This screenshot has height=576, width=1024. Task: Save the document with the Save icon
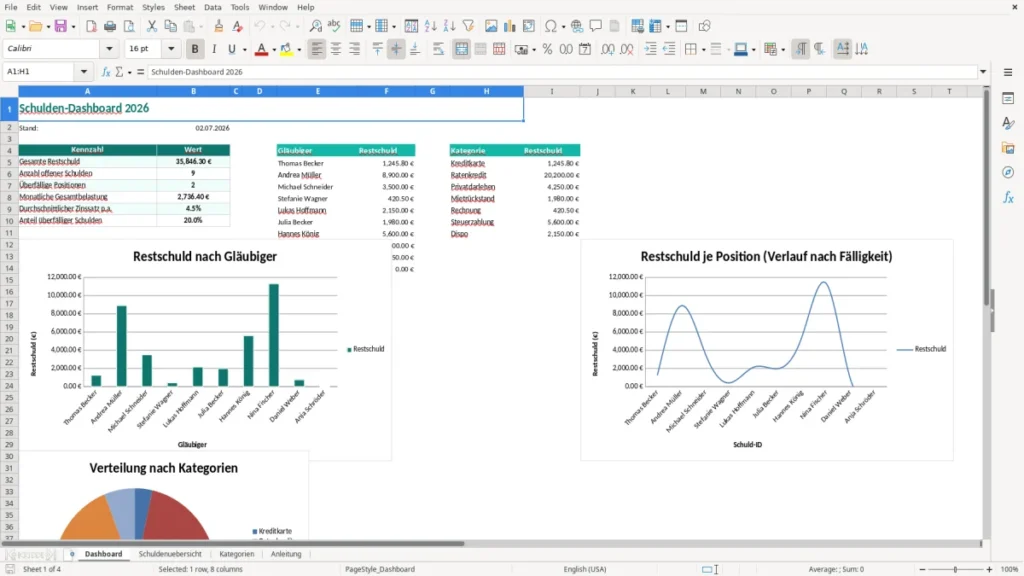(x=61, y=26)
